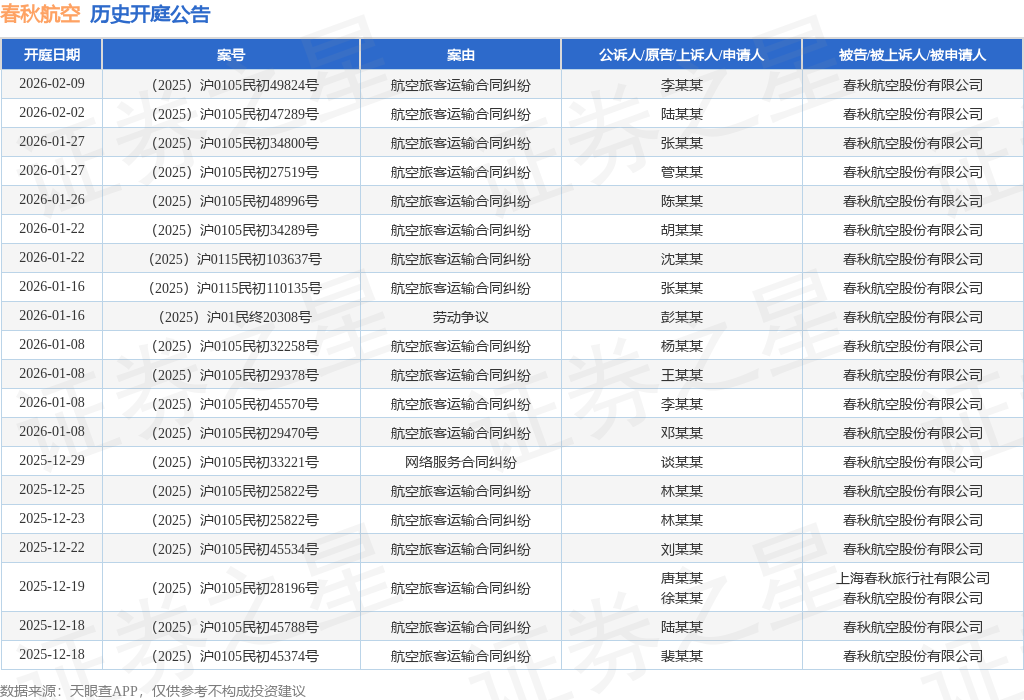Image resolution: width=1024 pixels, height=700 pixels.
Task: Select plaintiff 唐某某
Action: [x=681, y=578]
